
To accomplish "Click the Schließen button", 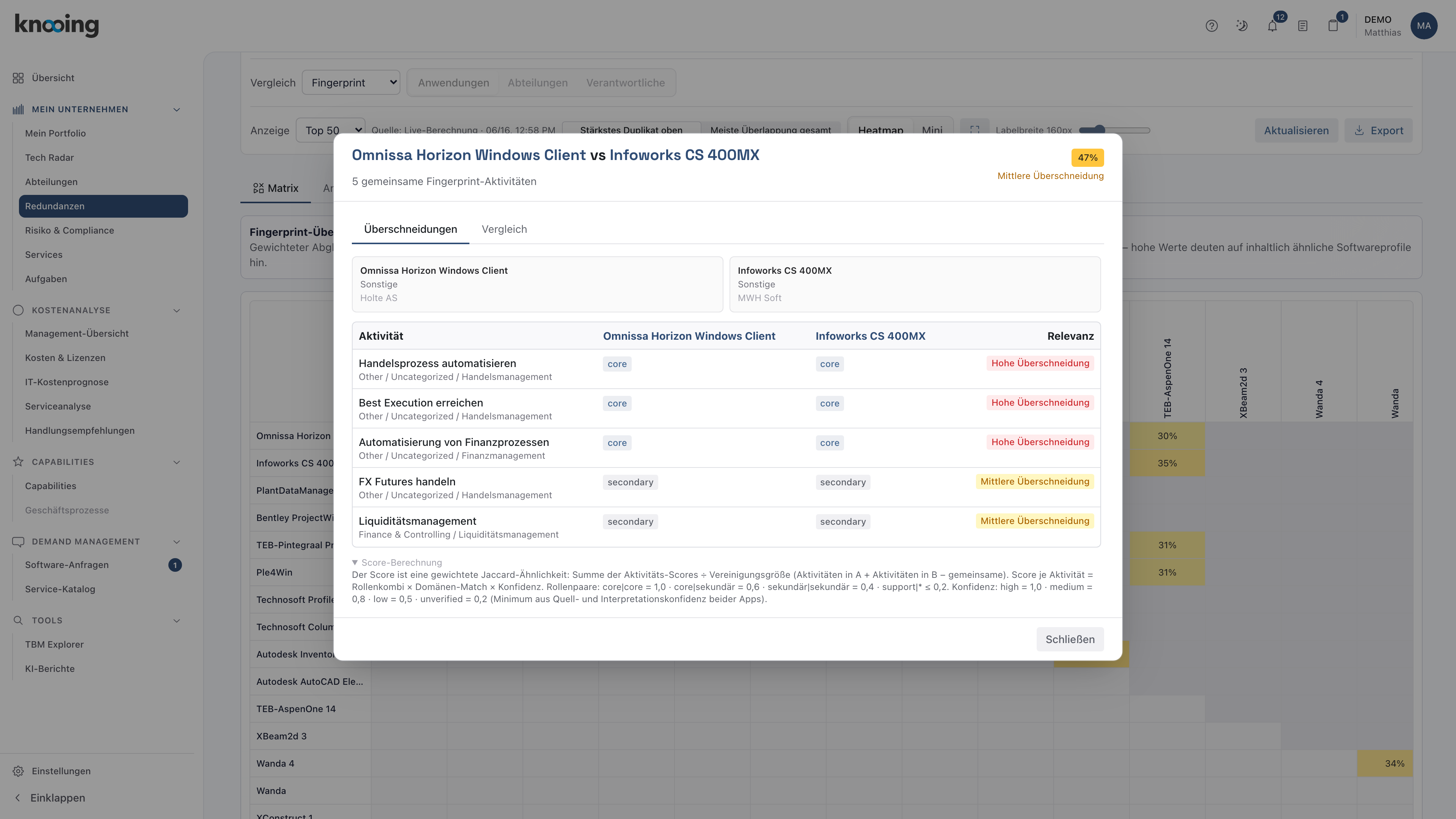I will pos(1070,639).
